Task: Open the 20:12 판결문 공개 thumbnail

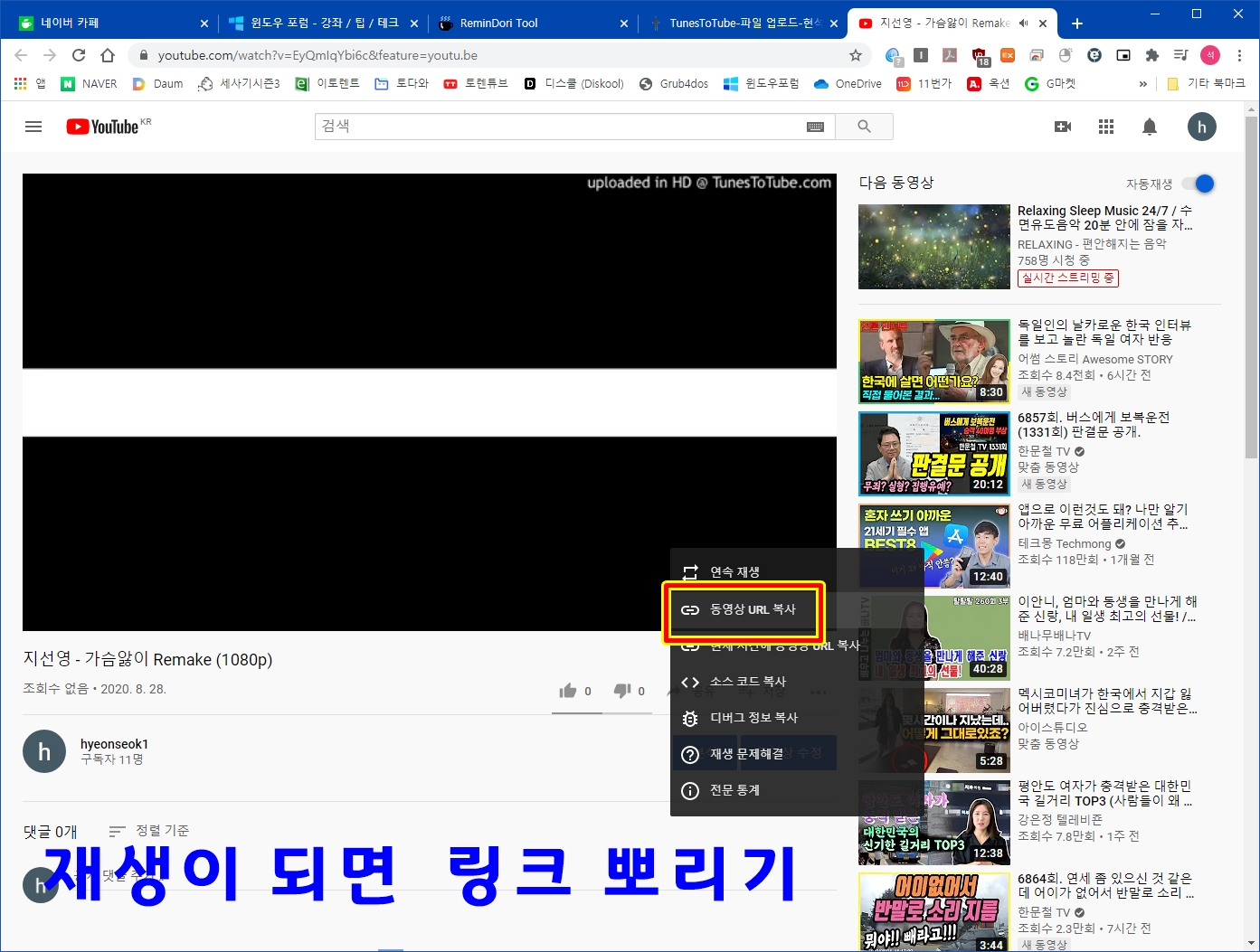Action: click(x=934, y=453)
